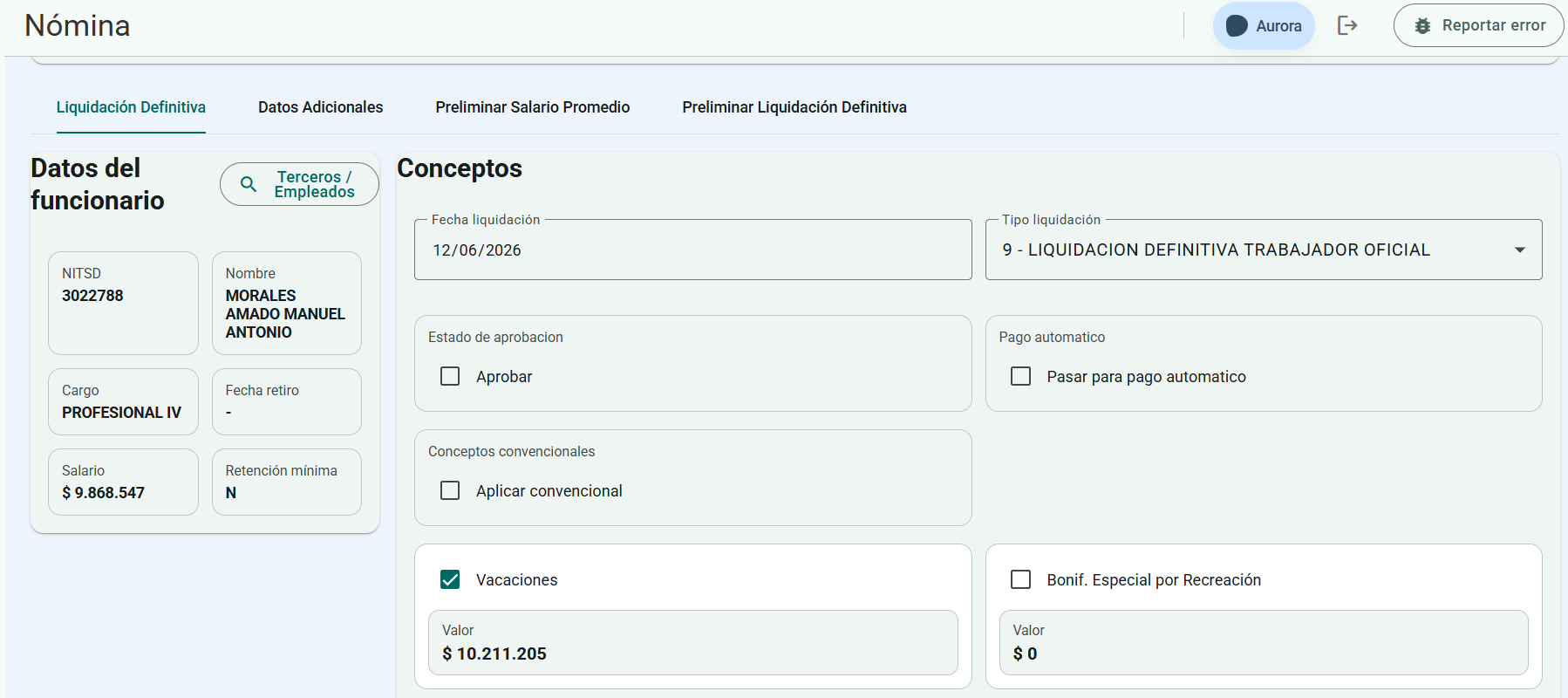The width and height of the screenshot is (1568, 698).
Task: Enable Pasar para pago automatico
Action: tap(1020, 376)
